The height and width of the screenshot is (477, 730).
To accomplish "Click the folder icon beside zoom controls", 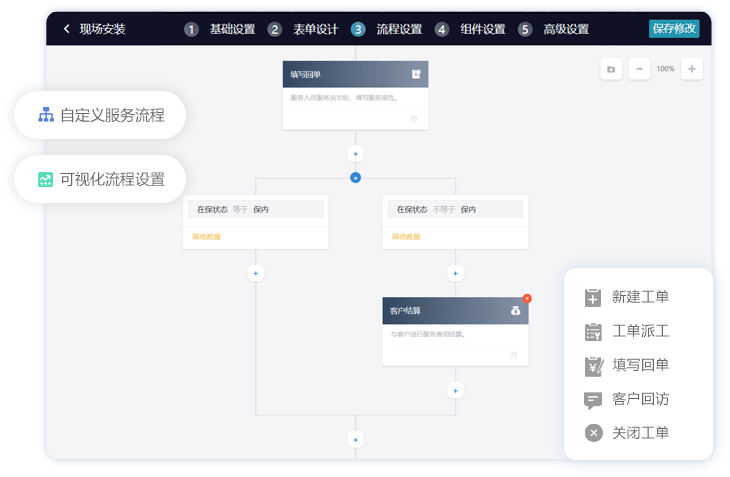I will [x=611, y=69].
